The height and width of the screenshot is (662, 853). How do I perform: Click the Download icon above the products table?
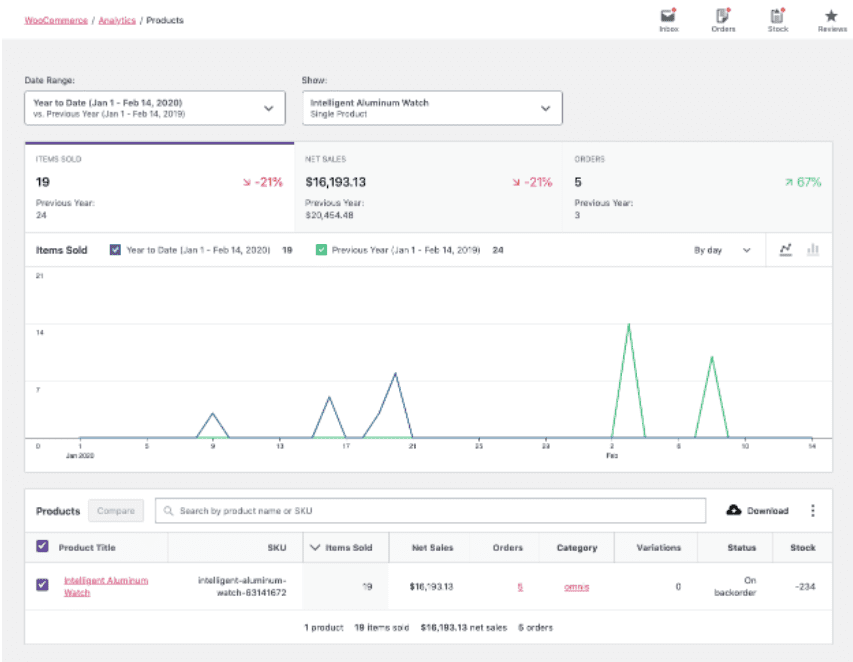coord(734,510)
